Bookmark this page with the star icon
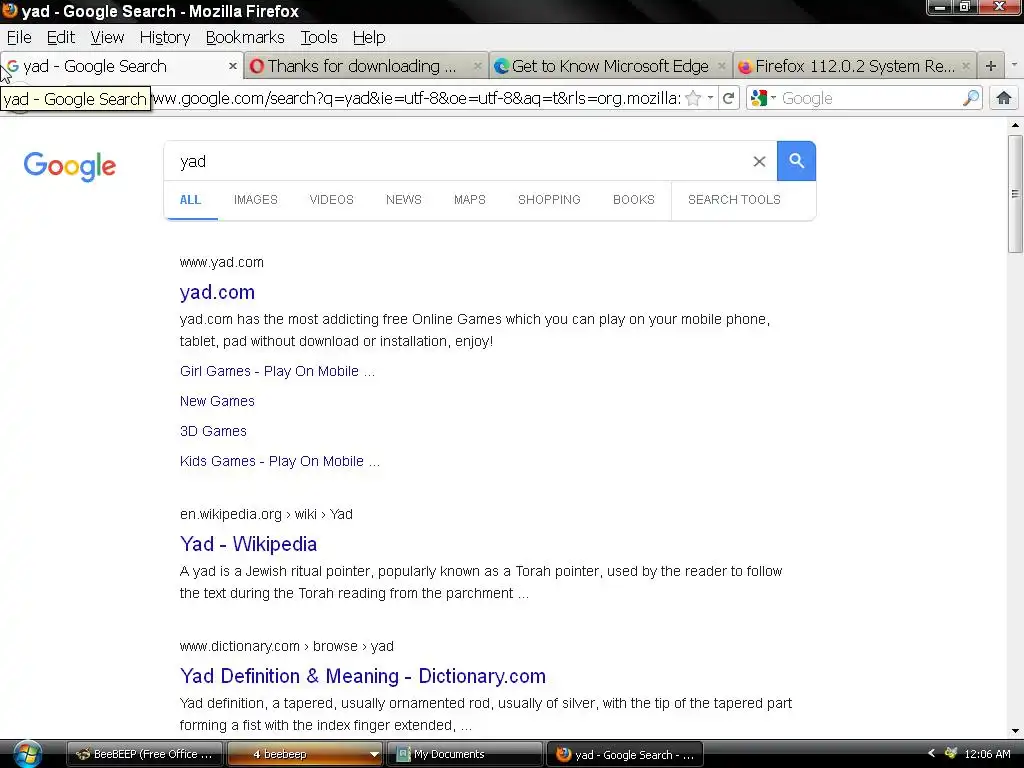Viewport: 1024px width, 768px height. 694,99
